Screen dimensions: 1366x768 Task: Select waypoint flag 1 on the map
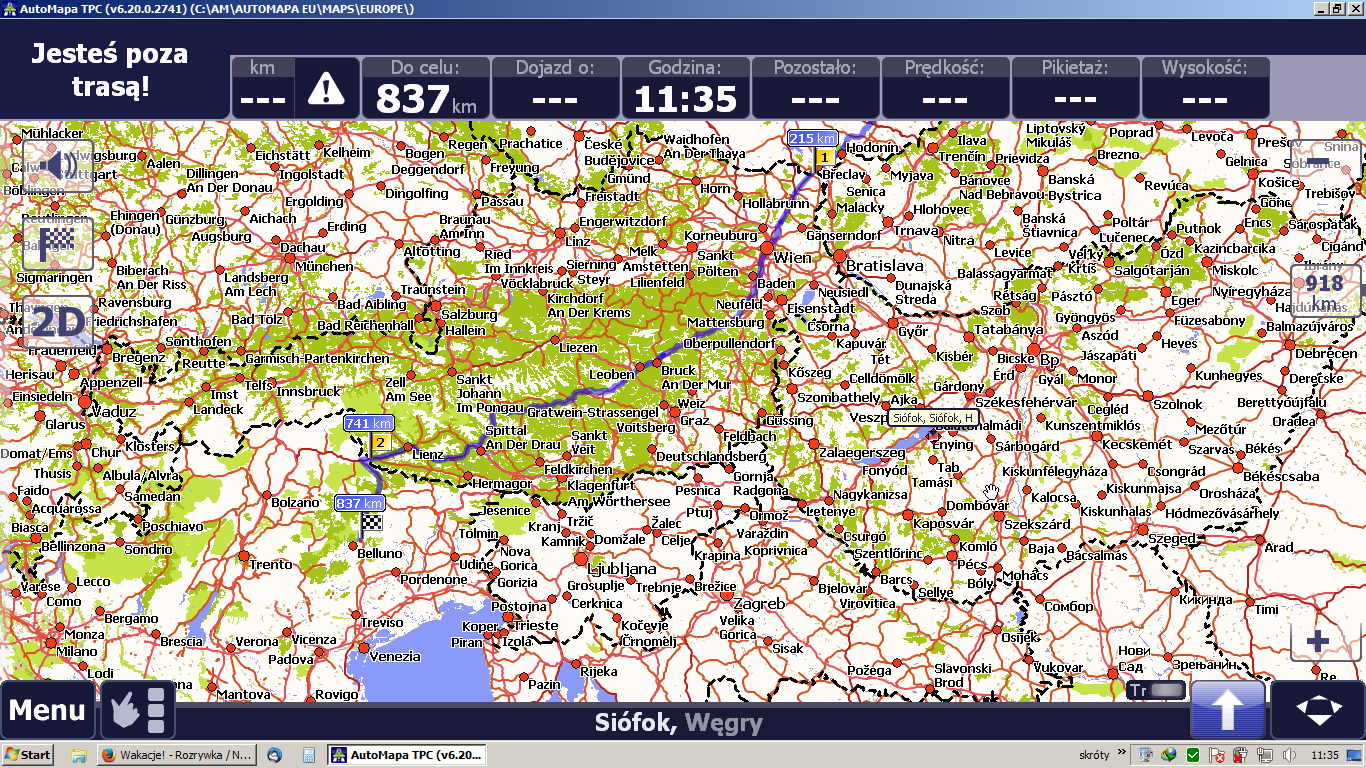tap(823, 158)
